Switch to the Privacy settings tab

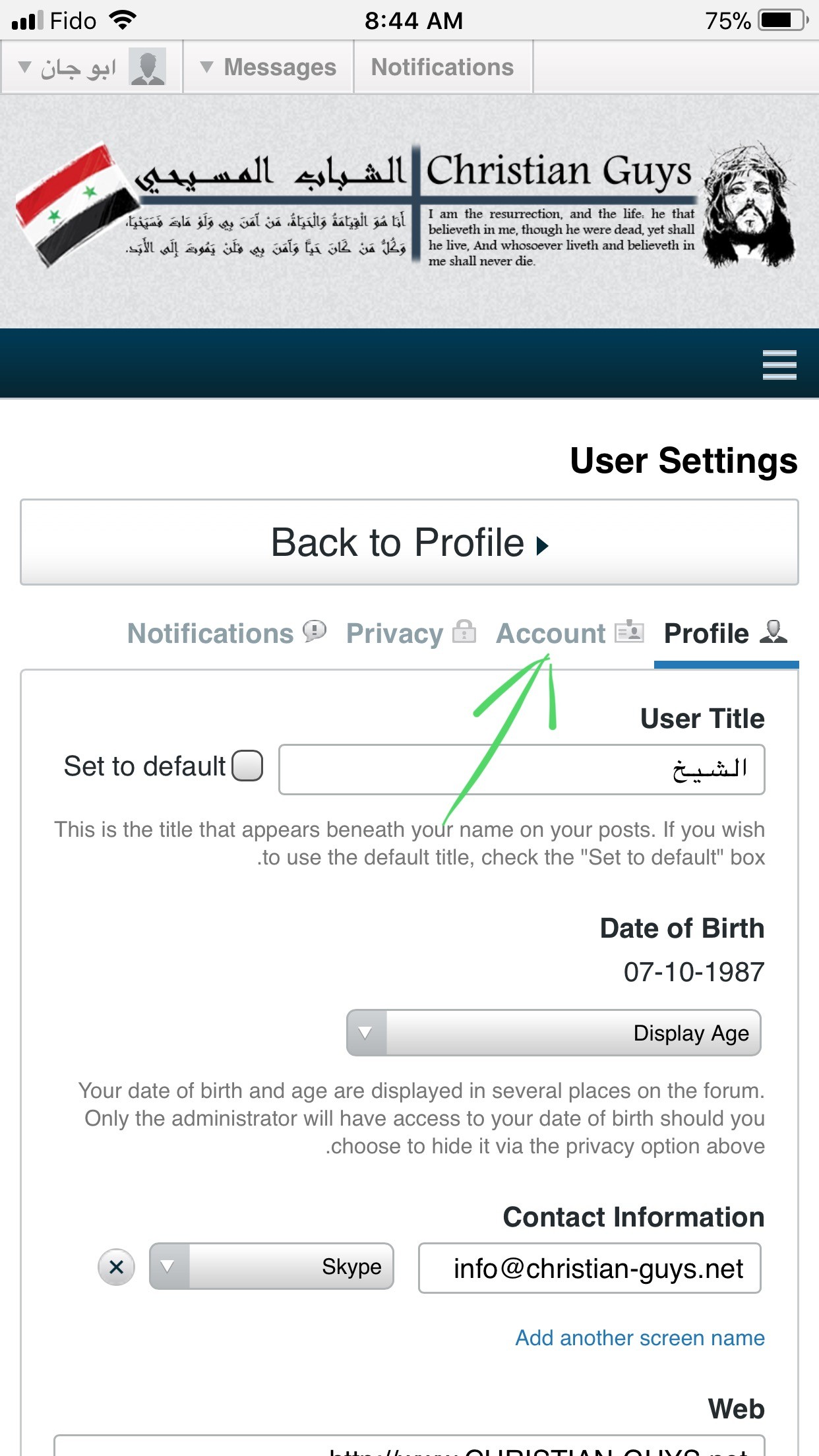click(394, 634)
